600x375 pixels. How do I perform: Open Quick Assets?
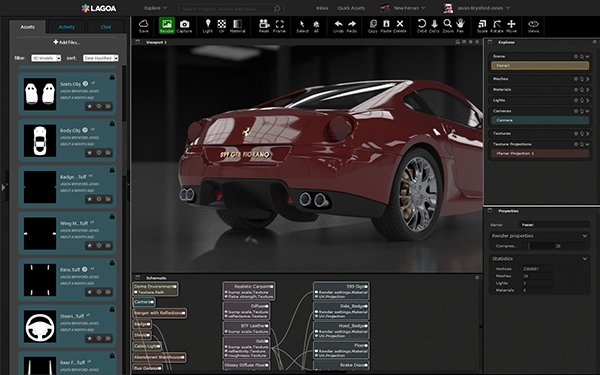coord(351,8)
